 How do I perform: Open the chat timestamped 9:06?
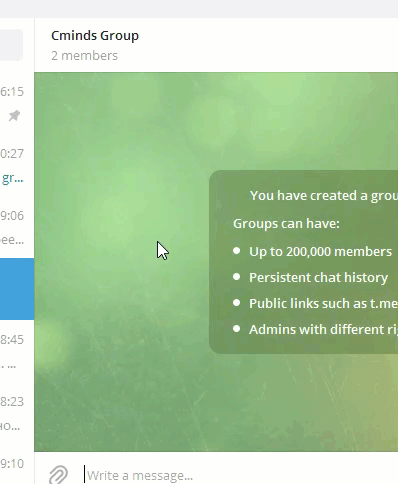tap(17, 227)
